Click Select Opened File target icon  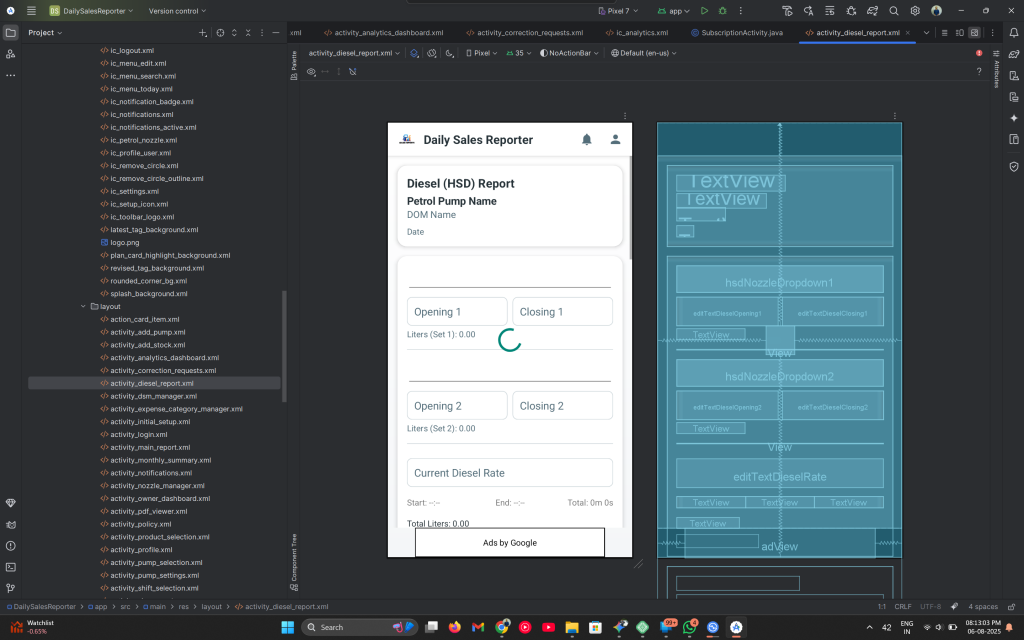pyautogui.click(x=220, y=33)
